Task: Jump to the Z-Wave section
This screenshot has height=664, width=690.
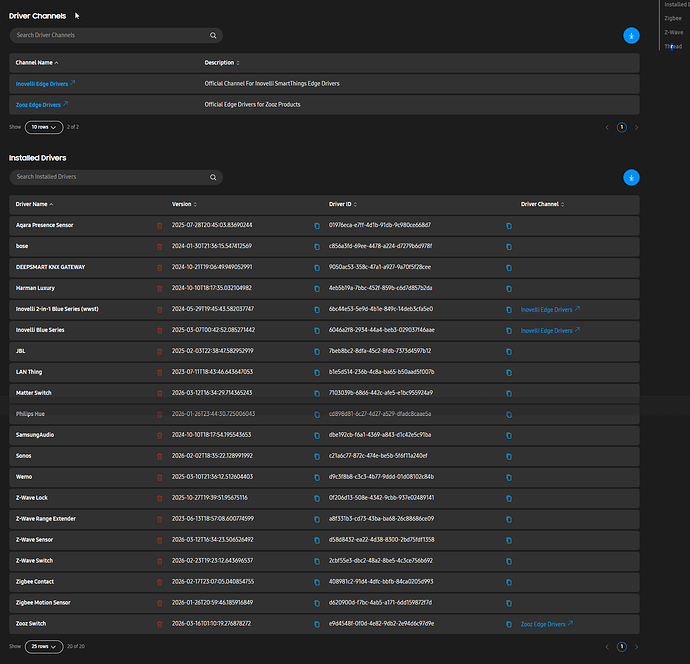Action: pos(674,33)
